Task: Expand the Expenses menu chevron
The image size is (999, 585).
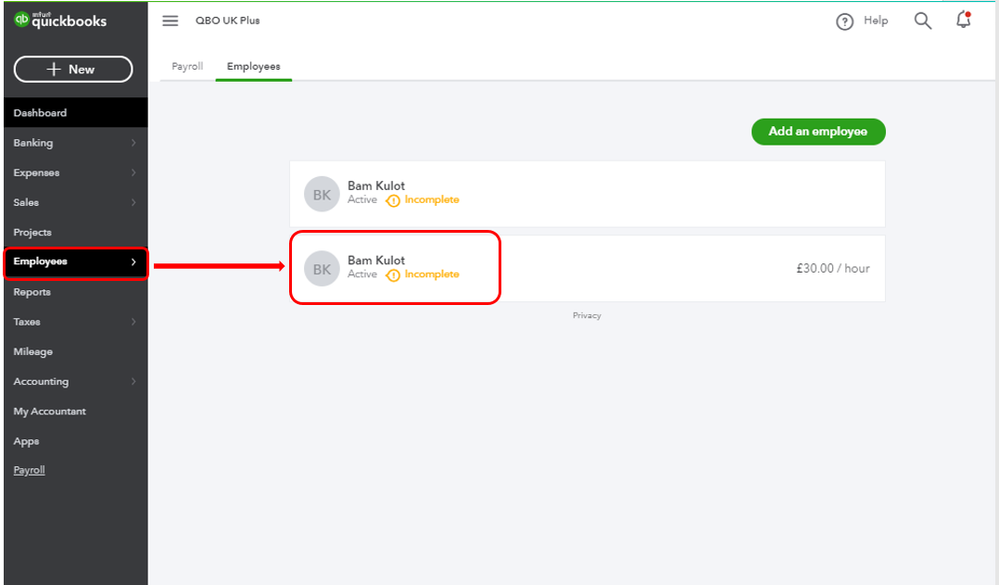Action: click(133, 173)
